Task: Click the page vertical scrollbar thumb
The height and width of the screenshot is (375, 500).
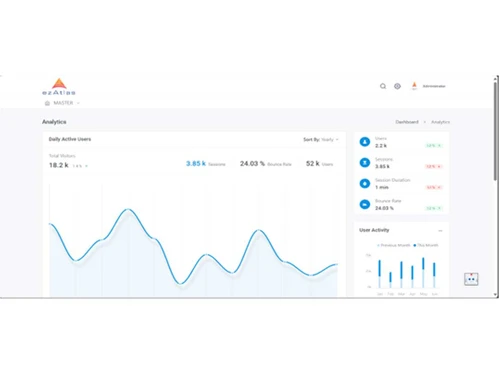Action: [496, 131]
